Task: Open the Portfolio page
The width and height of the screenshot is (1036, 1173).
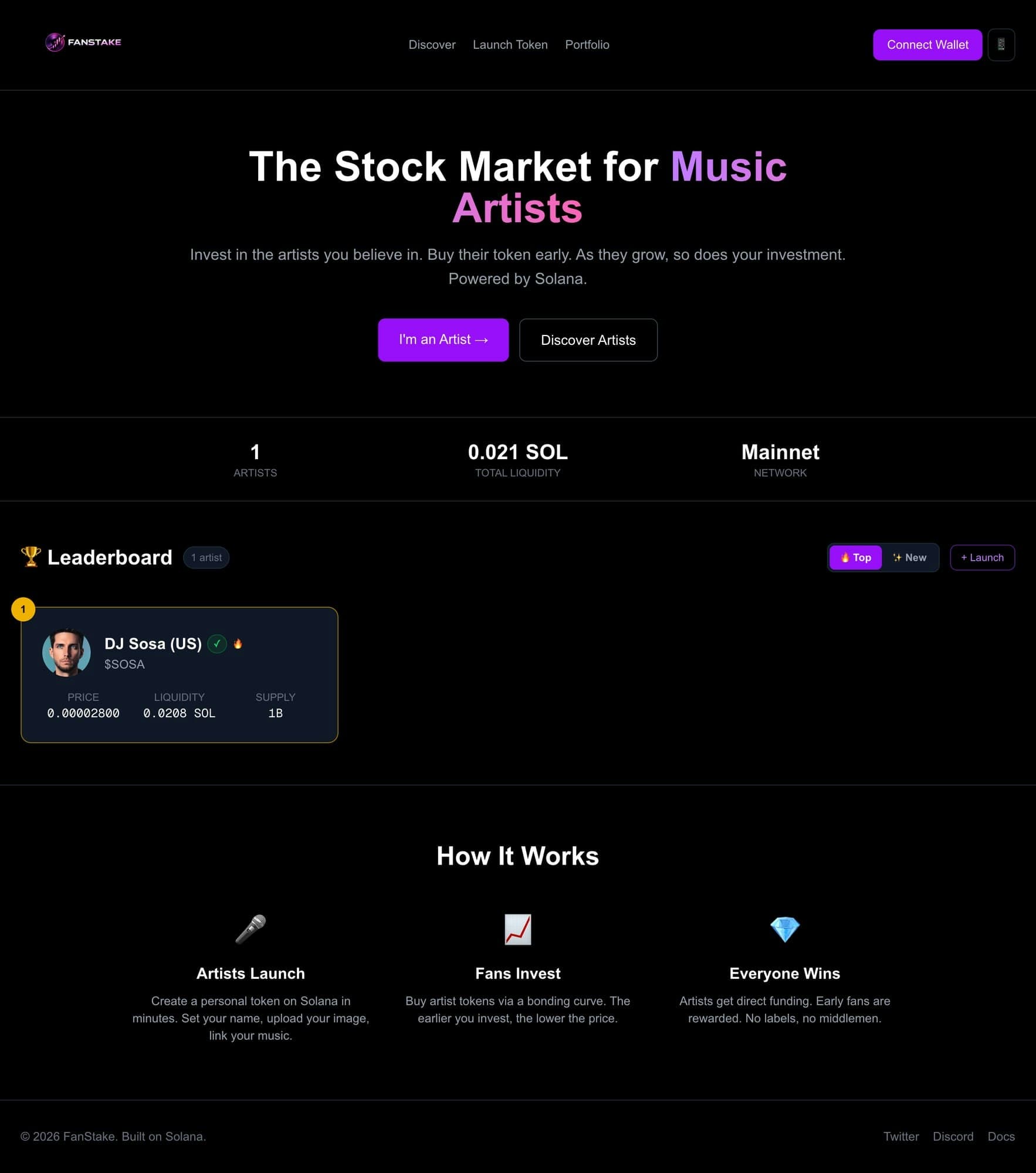Action: [587, 45]
